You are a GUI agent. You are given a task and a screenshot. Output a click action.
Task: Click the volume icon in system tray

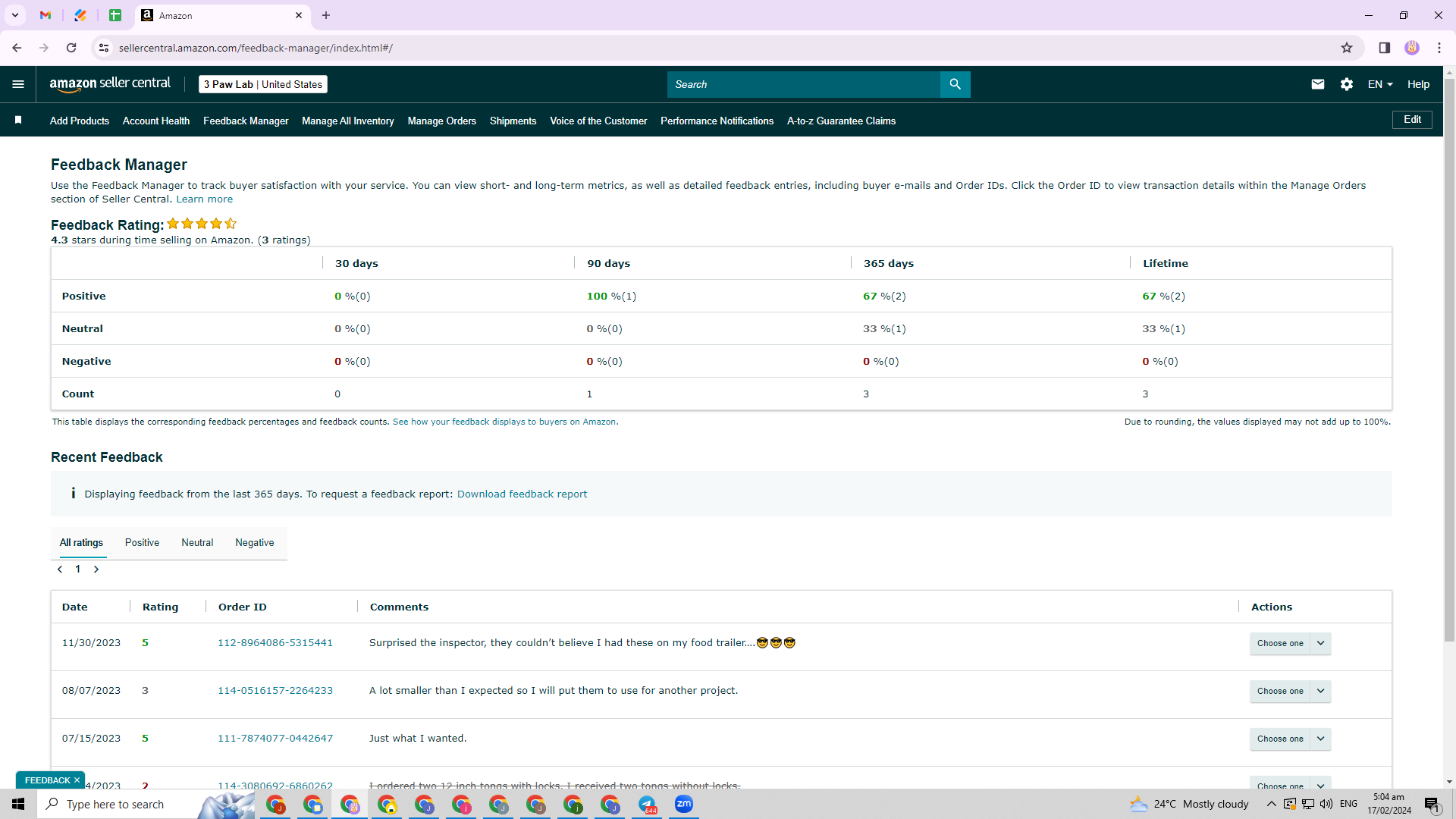click(1326, 804)
